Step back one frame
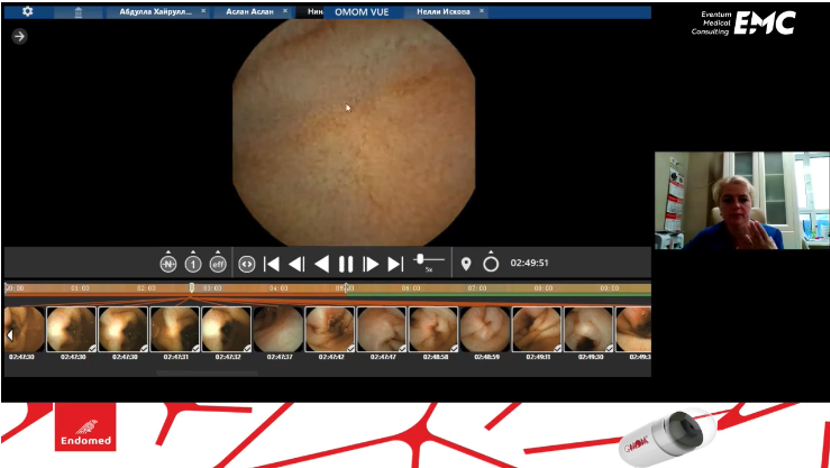This screenshot has width=830, height=468. [x=296, y=264]
